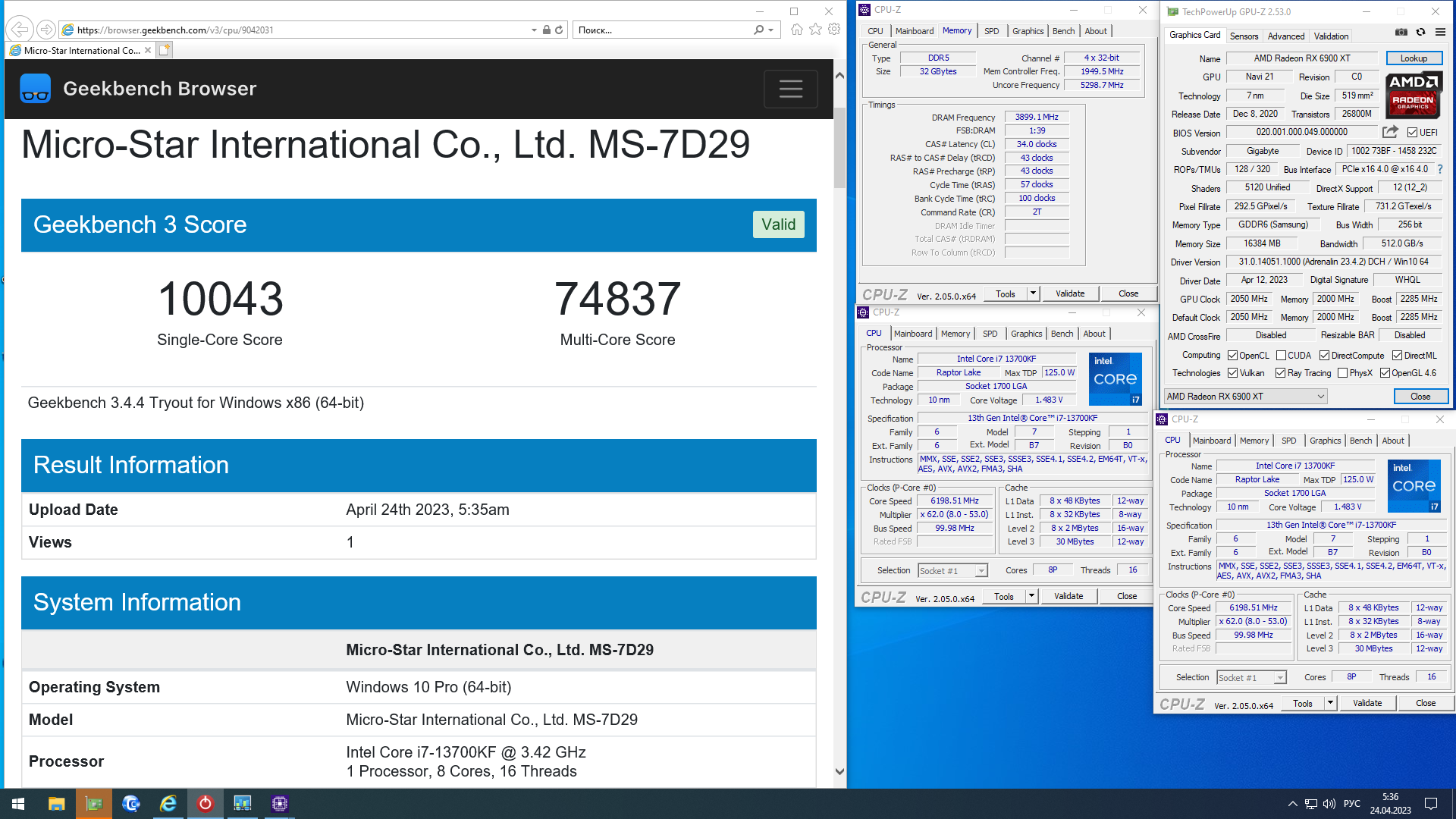Screen dimensions: 1456x819
Task: Click the AMD Radeon logo in GPU-Z
Action: 1413,95
